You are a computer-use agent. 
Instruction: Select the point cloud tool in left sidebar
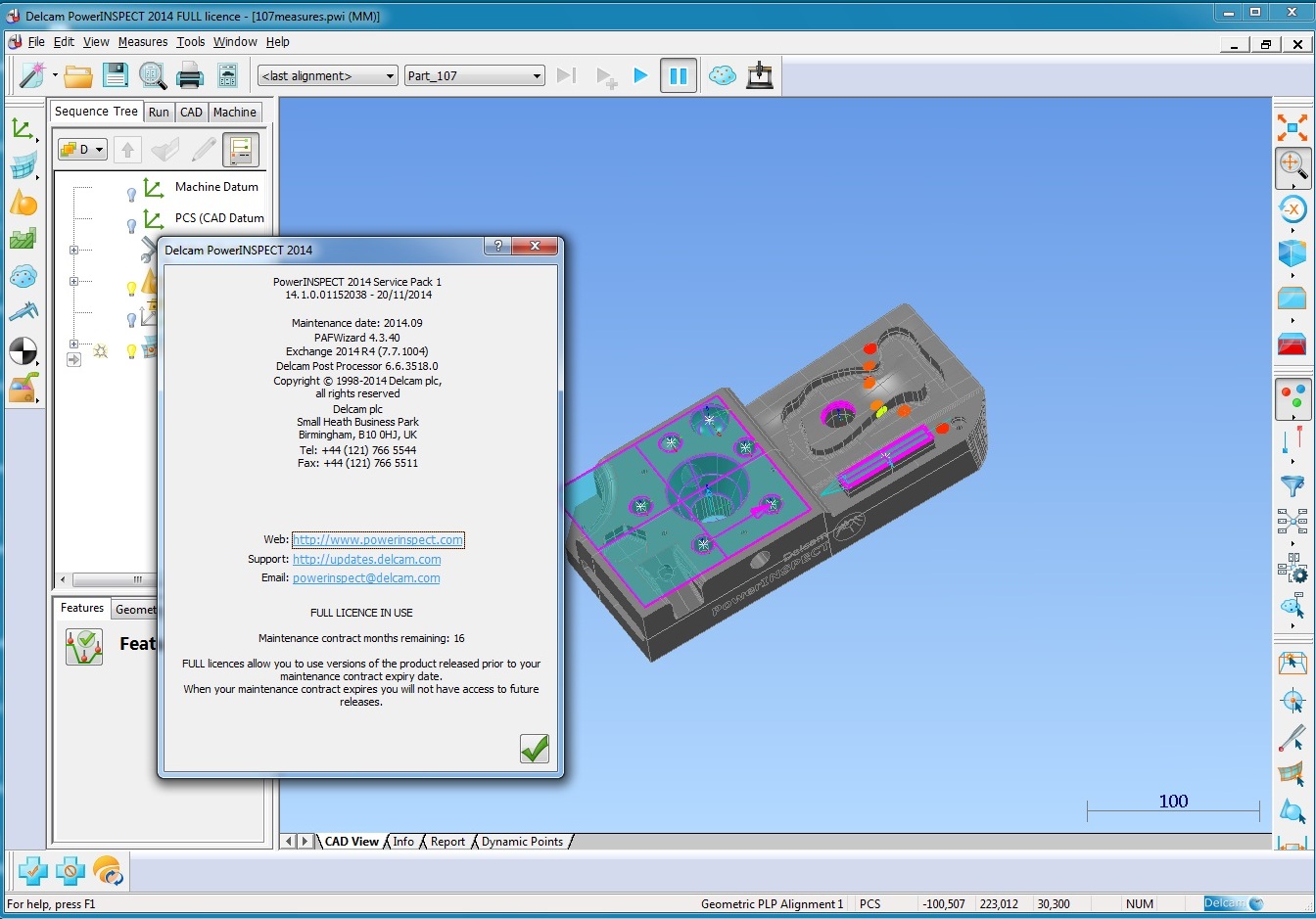[23, 277]
